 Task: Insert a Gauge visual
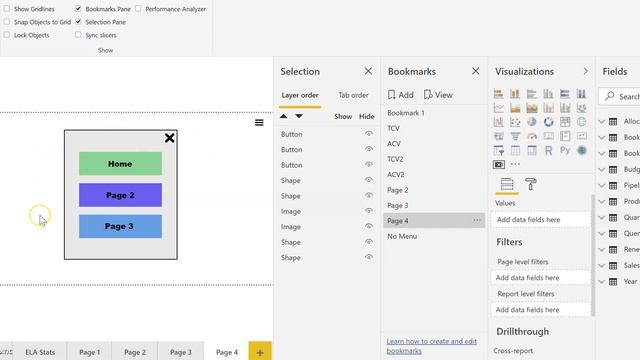click(531, 136)
